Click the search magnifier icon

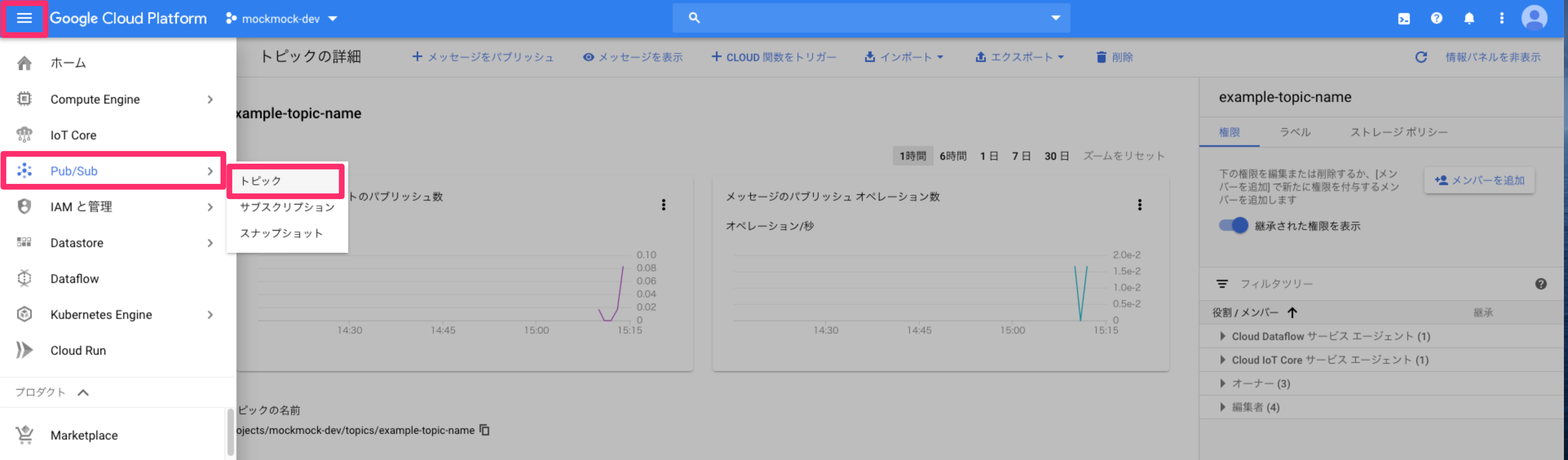tap(695, 18)
